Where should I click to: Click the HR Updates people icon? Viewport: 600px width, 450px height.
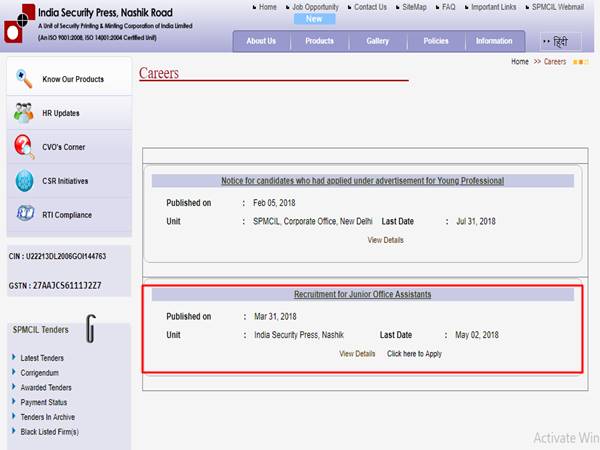click(x=24, y=113)
